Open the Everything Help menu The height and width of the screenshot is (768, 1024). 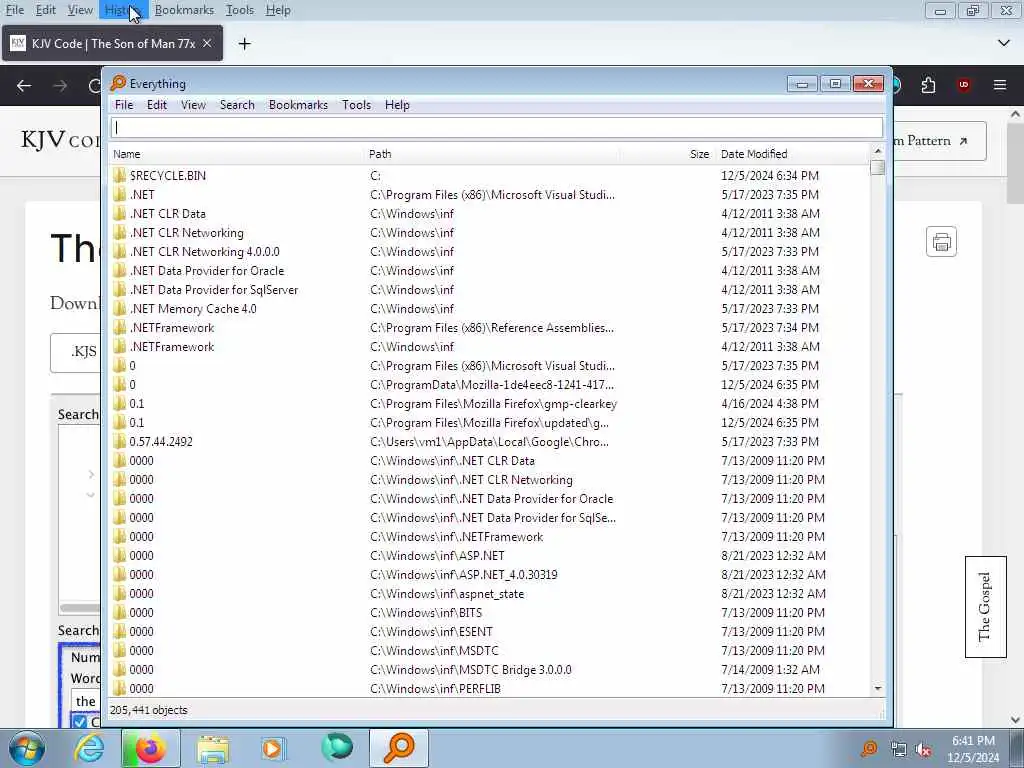point(397,105)
